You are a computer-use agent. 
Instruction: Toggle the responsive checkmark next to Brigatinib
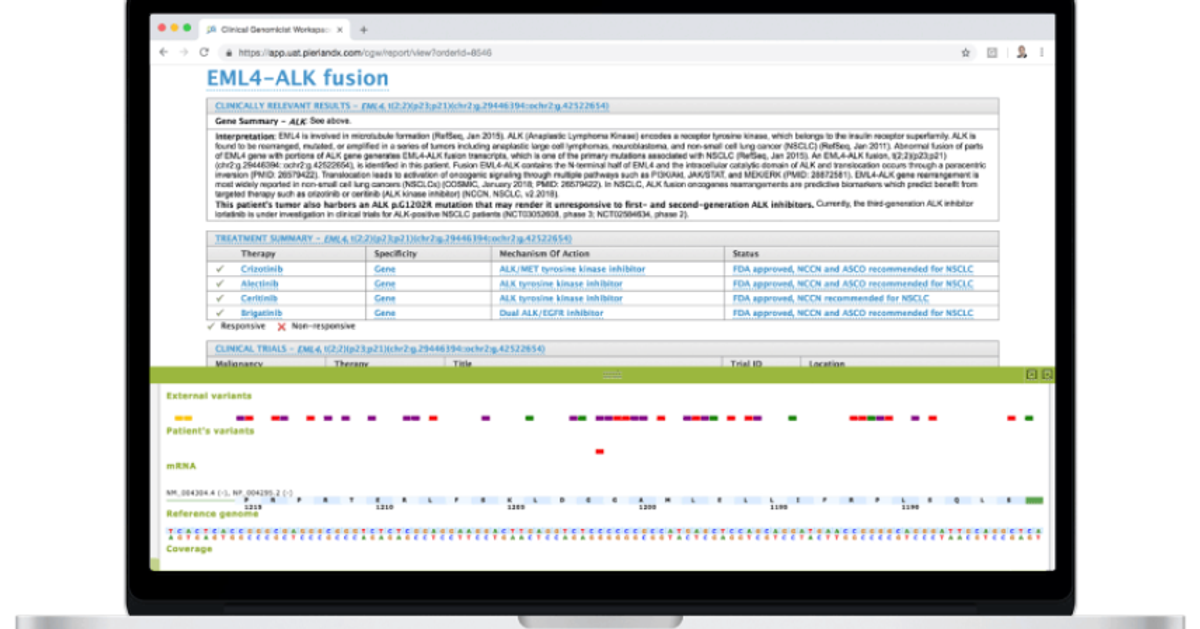tap(219, 312)
